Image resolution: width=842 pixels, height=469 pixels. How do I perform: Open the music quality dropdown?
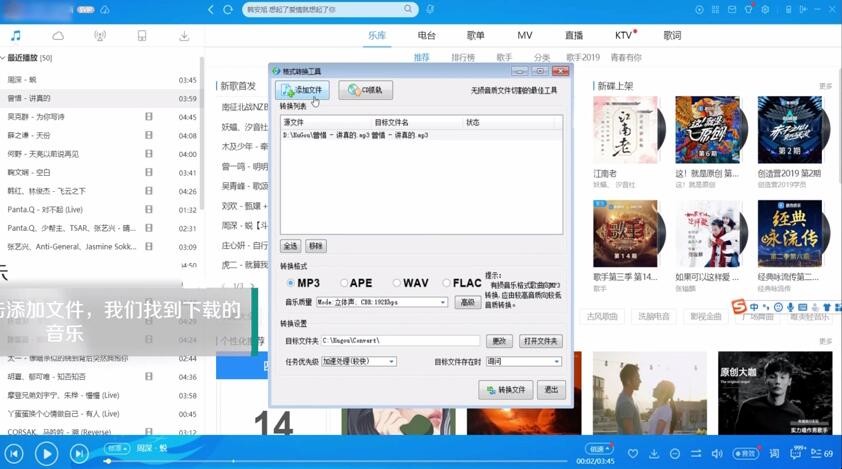(382, 302)
